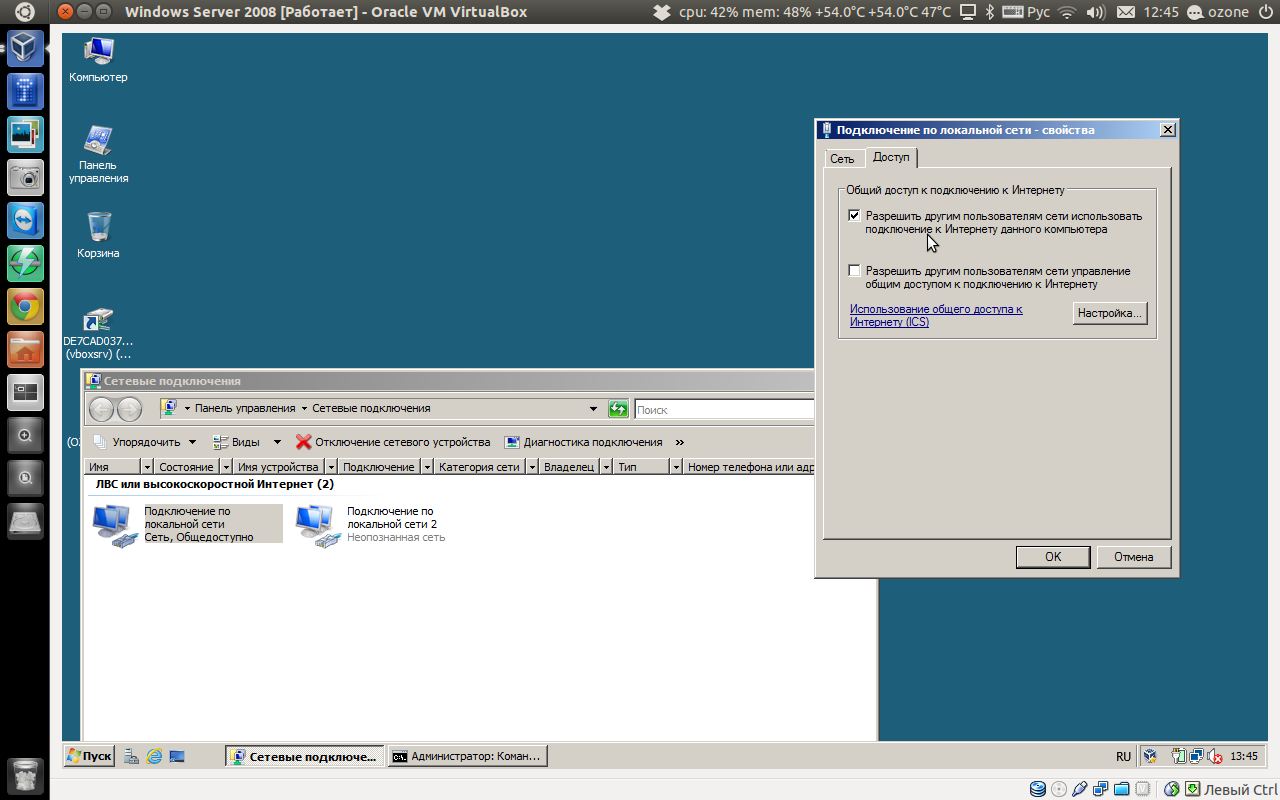The width and height of the screenshot is (1280, 800).
Task: Click the VirtualBox hard disk status icon
Action: tap(1038, 789)
